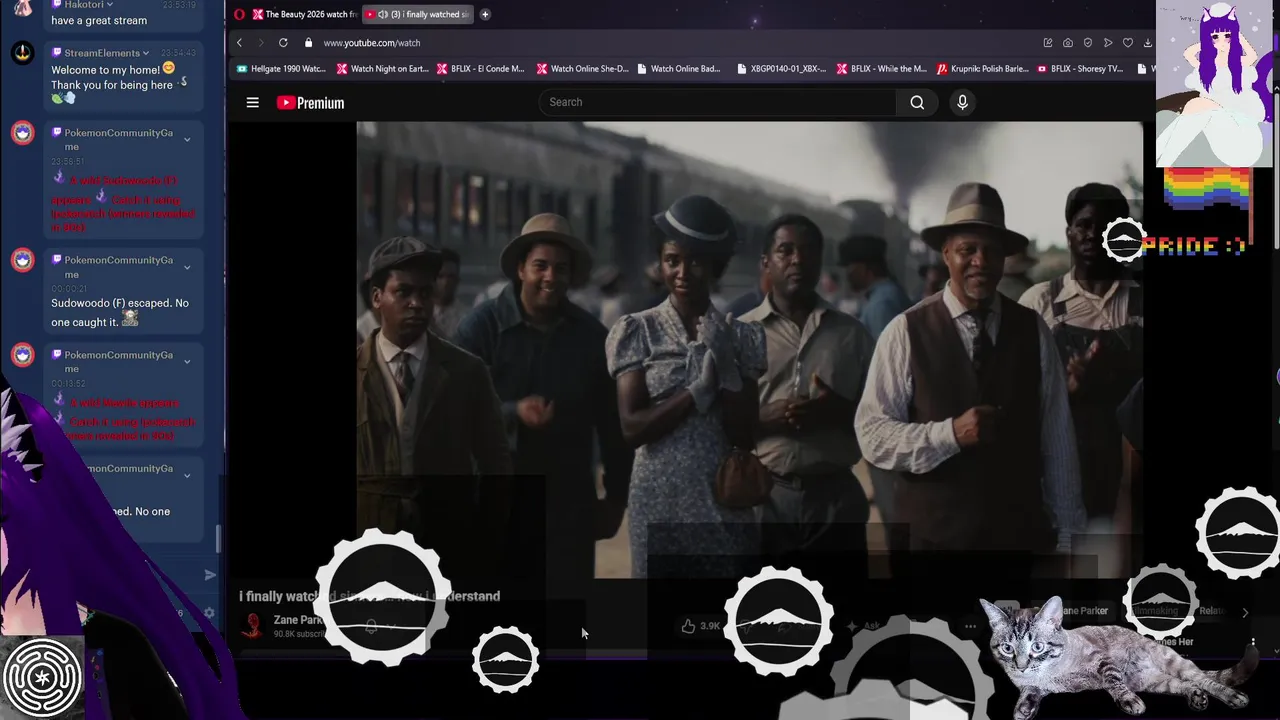Click the edit page icon in address bar
Screen dimensions: 1280x720
(x=1047, y=43)
